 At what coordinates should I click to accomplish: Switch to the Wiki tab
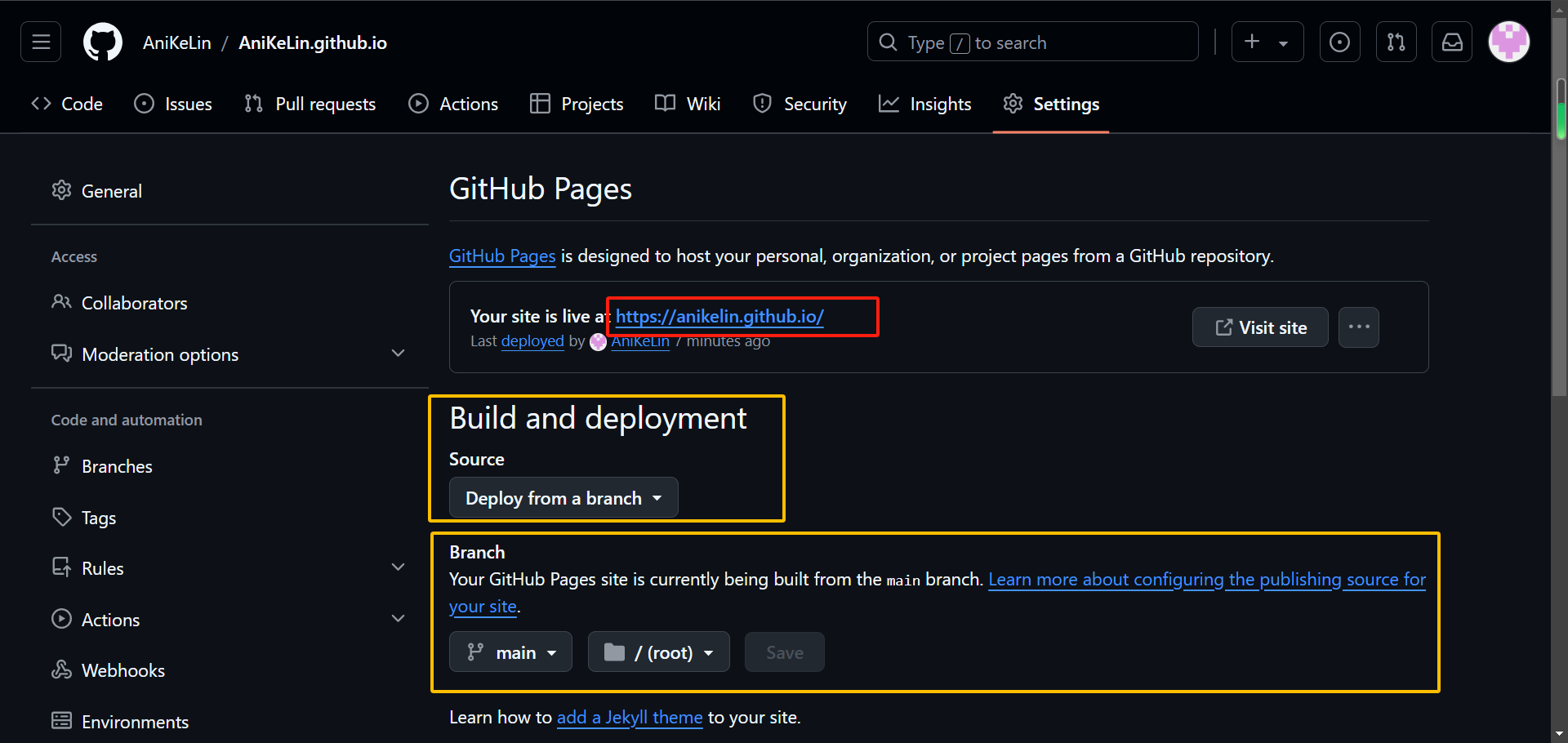point(688,104)
